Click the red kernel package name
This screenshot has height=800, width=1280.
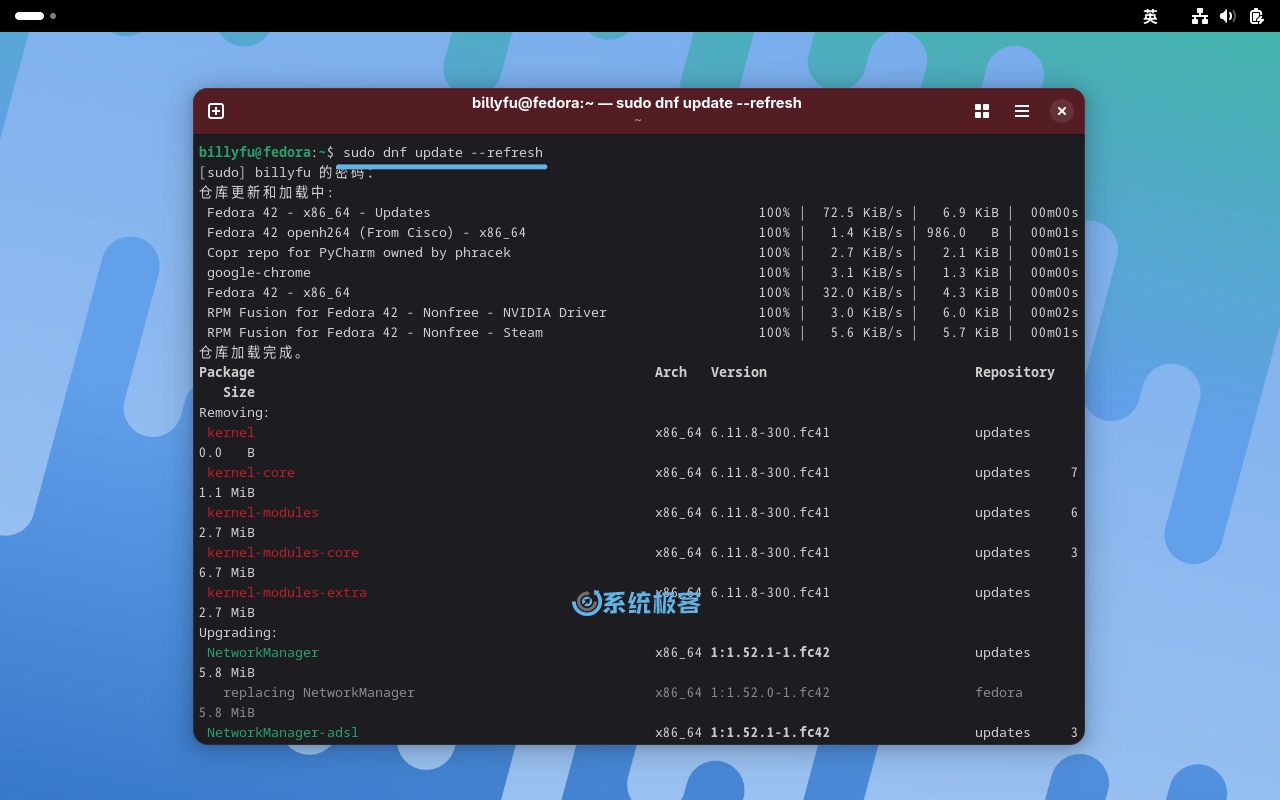coord(231,432)
